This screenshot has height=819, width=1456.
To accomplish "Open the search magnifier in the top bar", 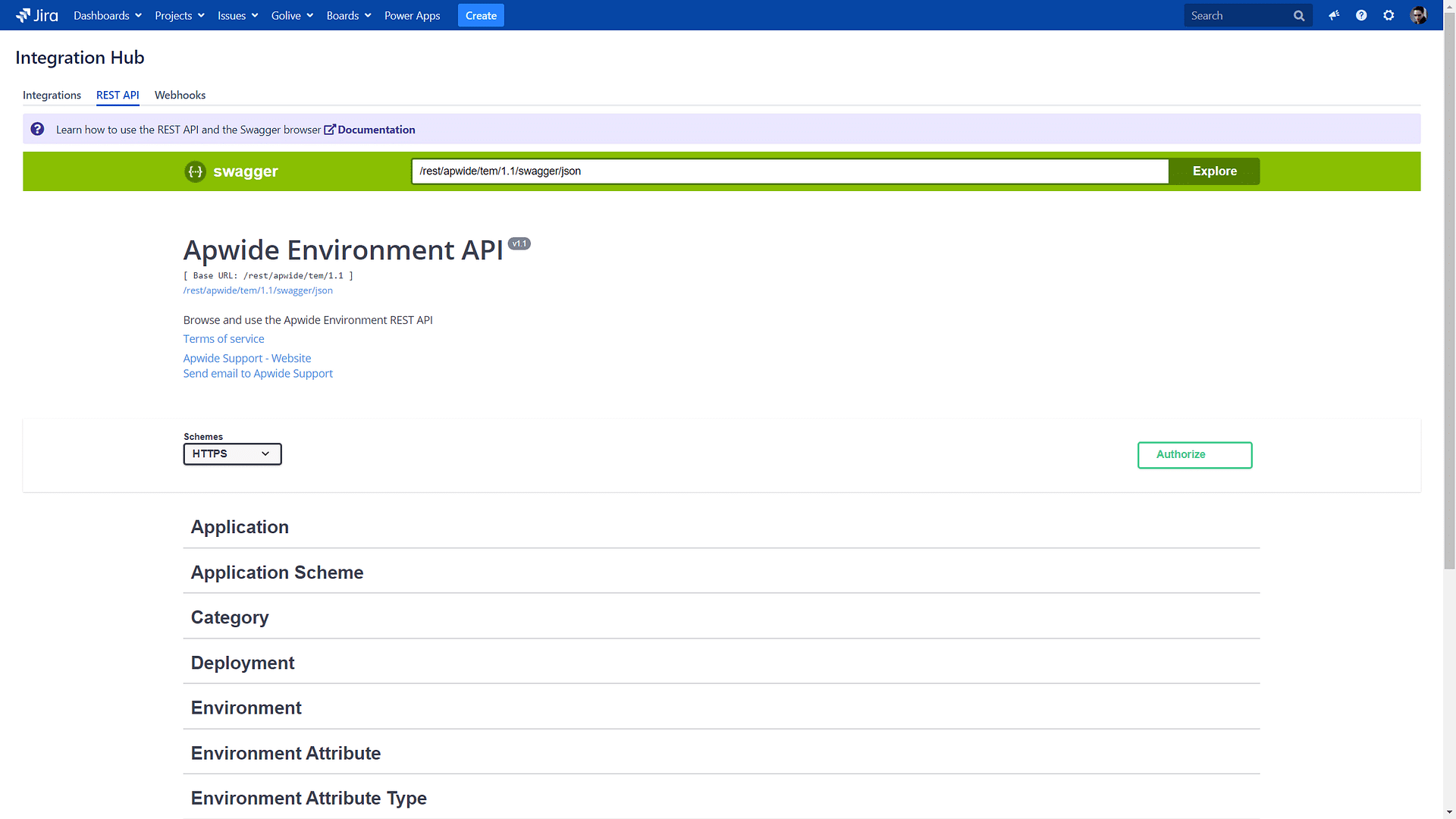I will [1298, 15].
